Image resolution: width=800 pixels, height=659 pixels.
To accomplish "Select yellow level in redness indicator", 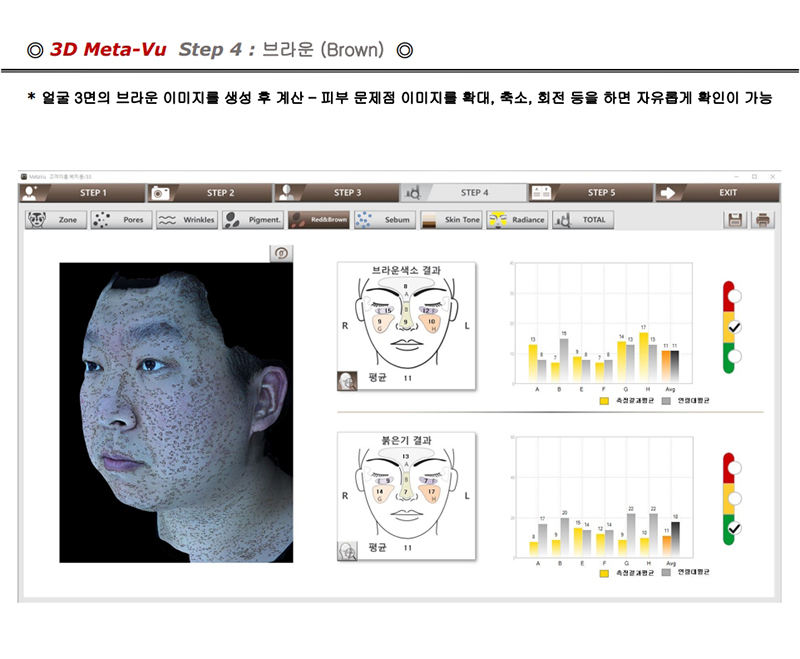I will pyautogui.click(x=735, y=497).
